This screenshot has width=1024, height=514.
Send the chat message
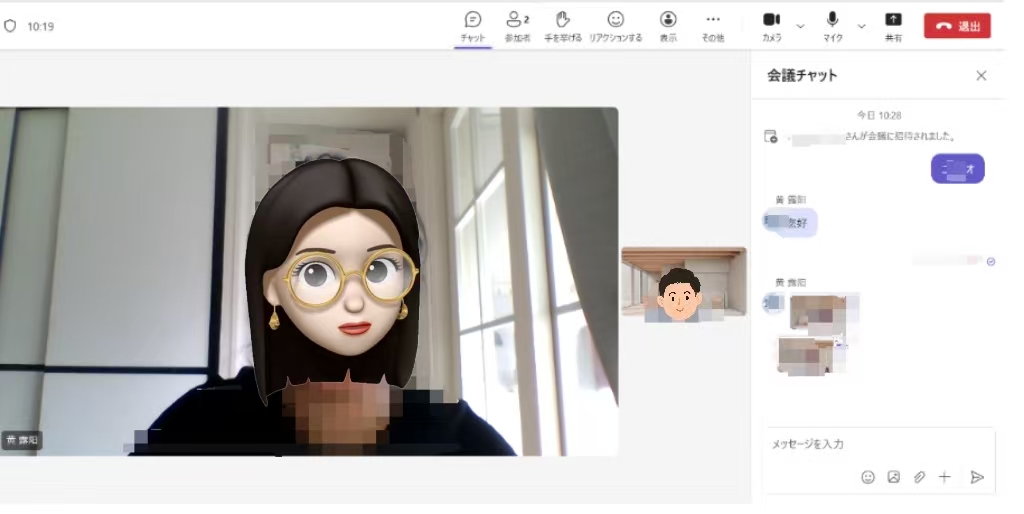977,477
